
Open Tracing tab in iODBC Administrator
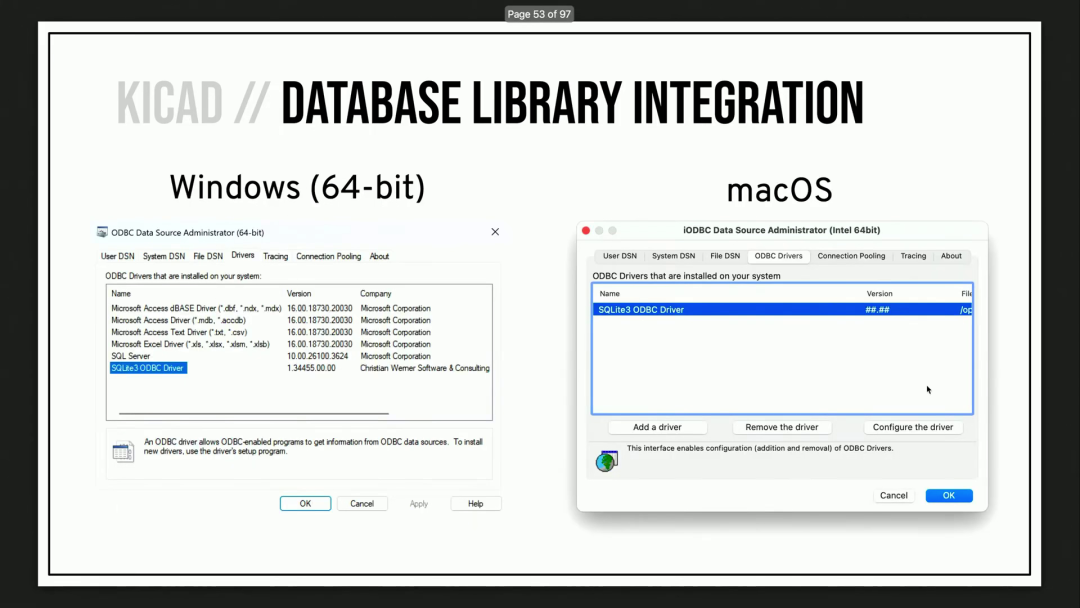913,255
